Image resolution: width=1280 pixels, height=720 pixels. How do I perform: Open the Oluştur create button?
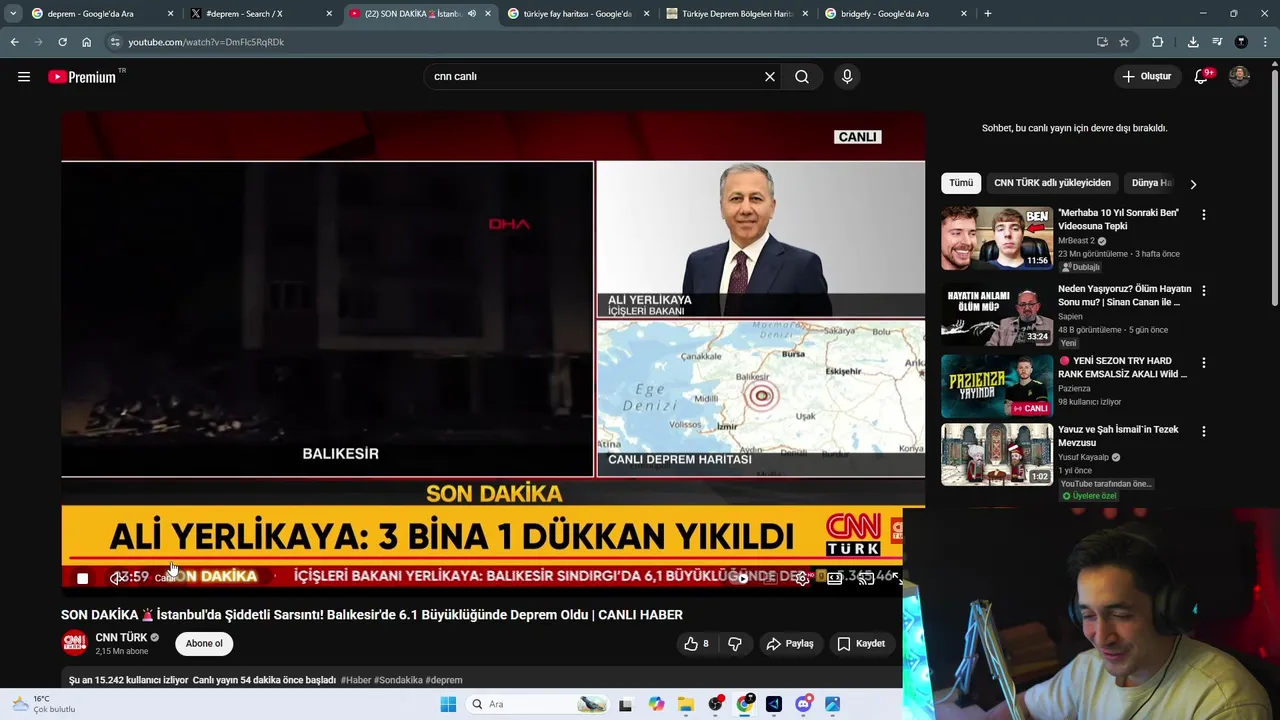point(1147,76)
